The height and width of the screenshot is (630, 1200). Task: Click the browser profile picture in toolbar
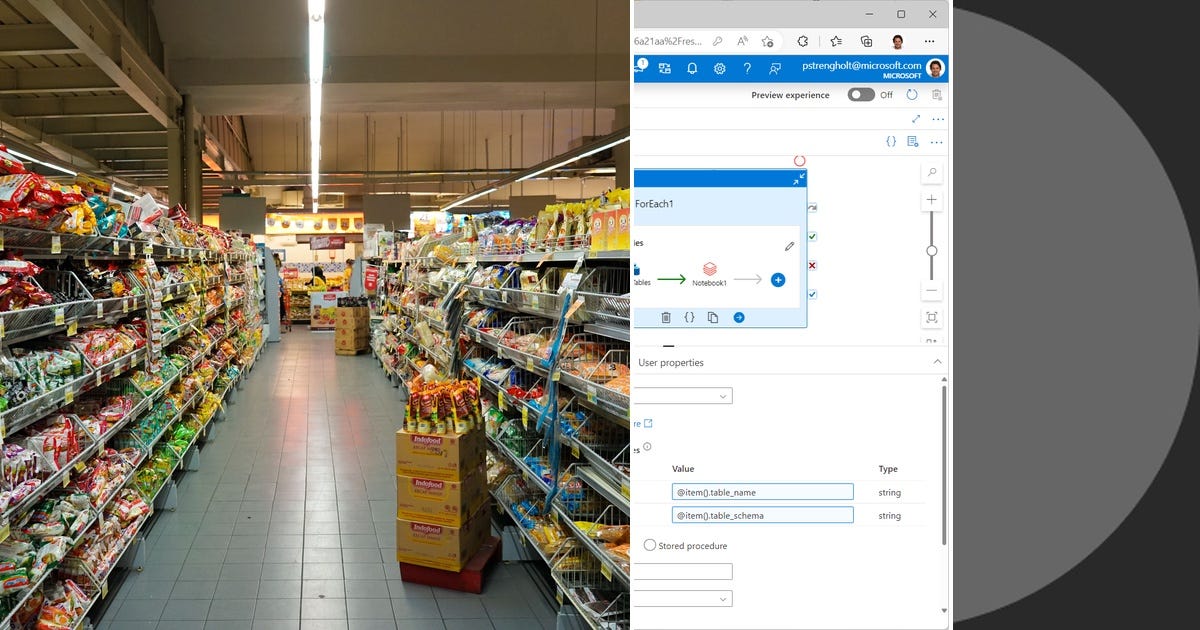click(x=898, y=41)
